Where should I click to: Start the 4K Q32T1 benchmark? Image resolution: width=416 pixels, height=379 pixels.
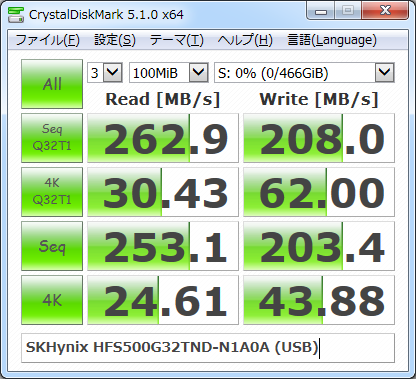tap(52, 192)
